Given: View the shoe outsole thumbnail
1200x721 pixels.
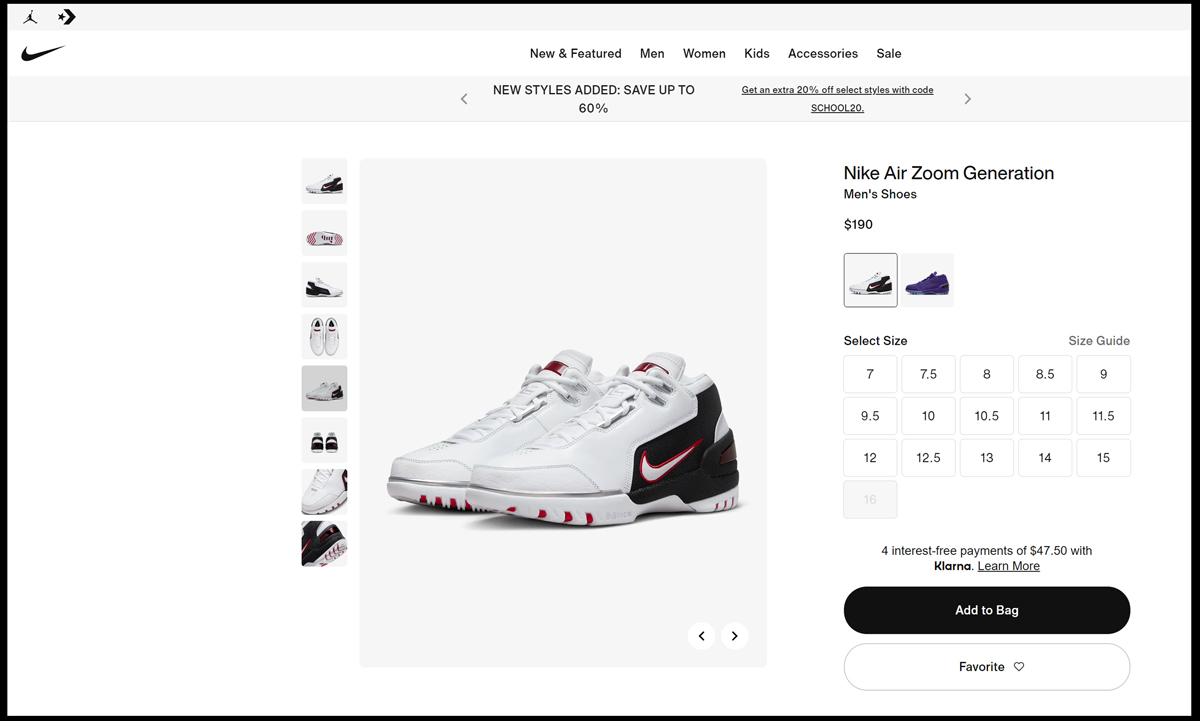Looking at the screenshot, I should point(325,233).
